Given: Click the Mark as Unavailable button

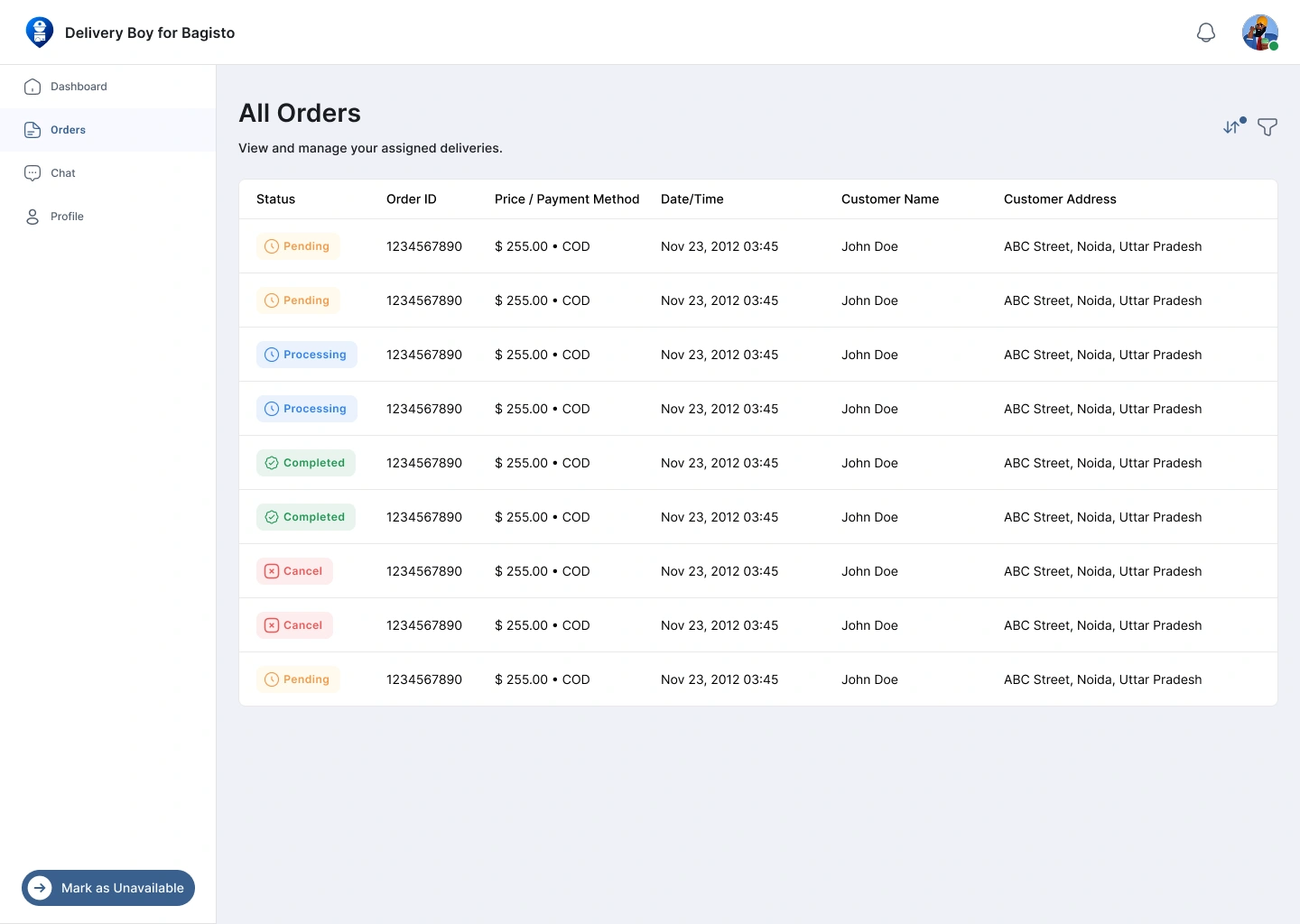Looking at the screenshot, I should pyautogui.click(x=108, y=888).
